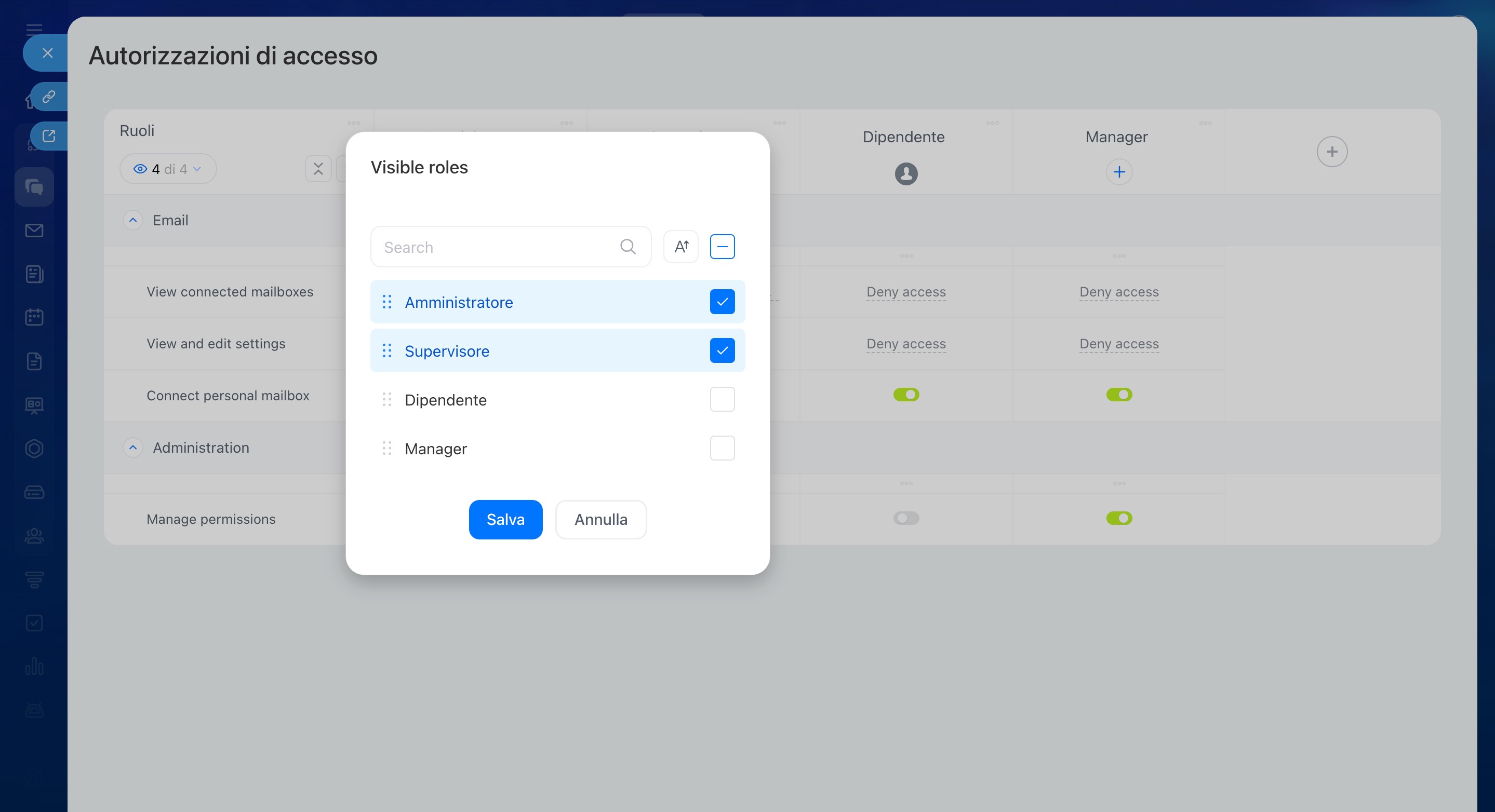Check the Manager role checkbox
Image resolution: width=1495 pixels, height=812 pixels.
click(722, 449)
